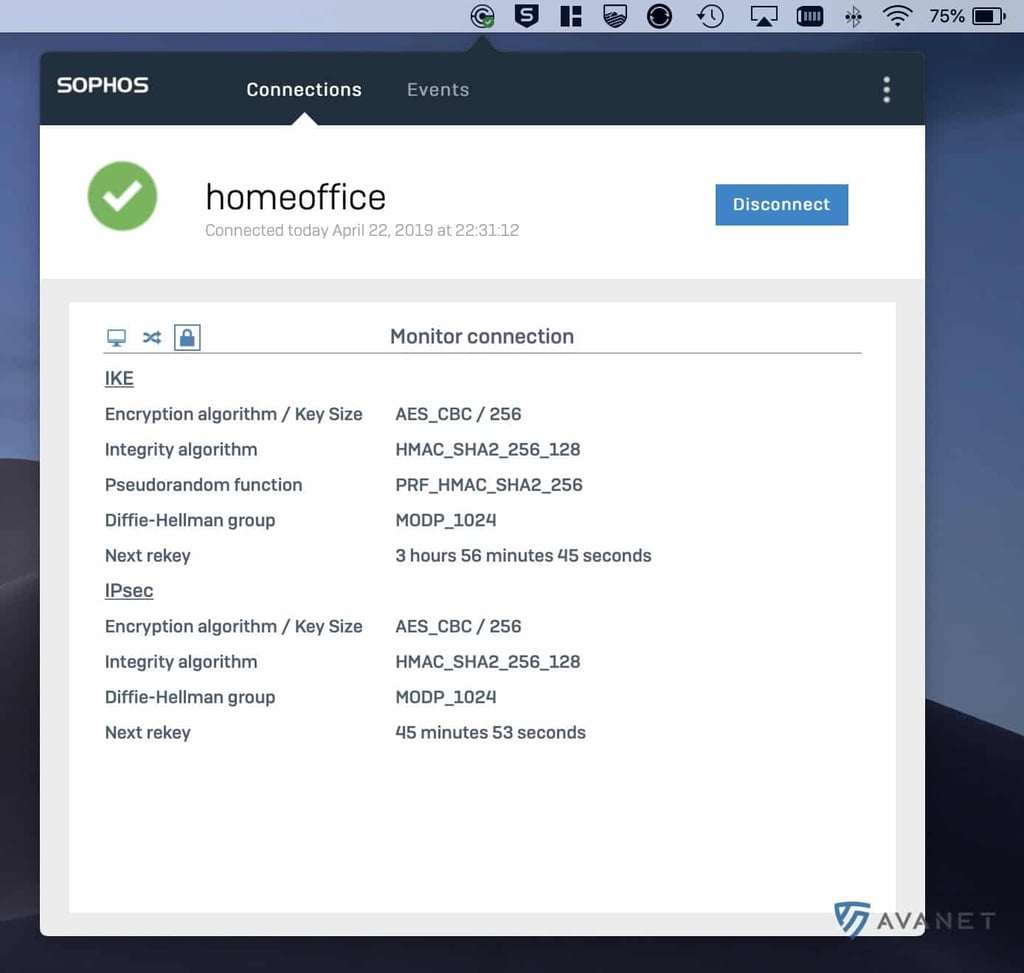
Task: Click the IKE section heading
Action: pos(120,379)
